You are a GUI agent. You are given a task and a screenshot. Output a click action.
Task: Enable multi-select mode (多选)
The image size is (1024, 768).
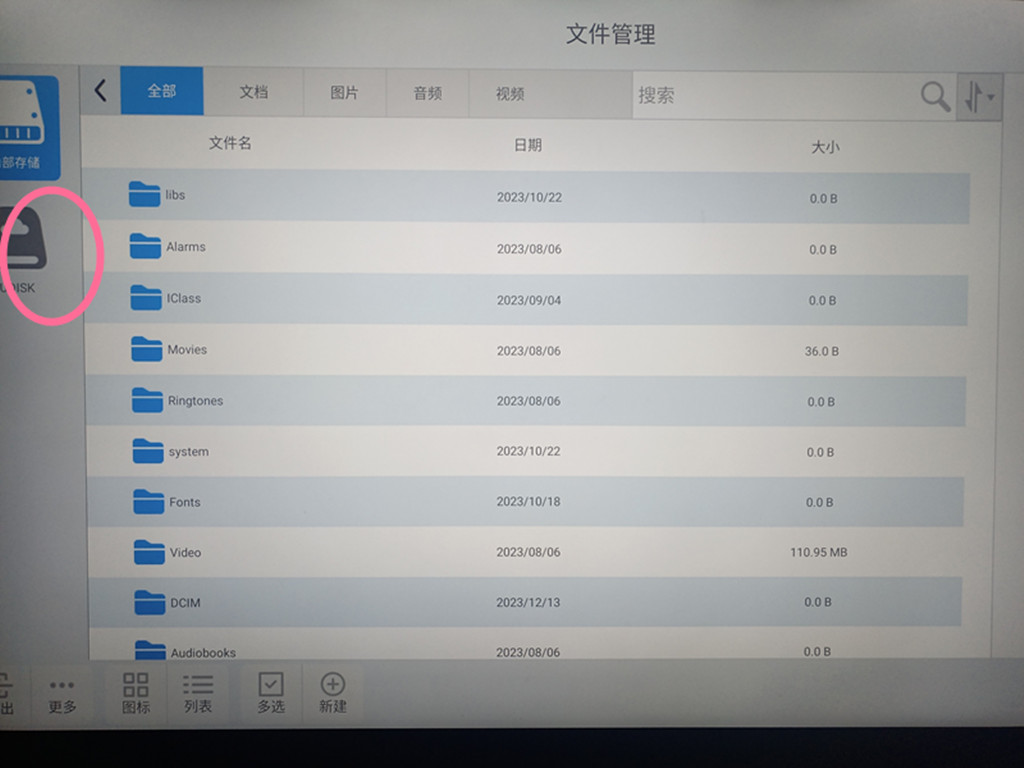[x=270, y=693]
